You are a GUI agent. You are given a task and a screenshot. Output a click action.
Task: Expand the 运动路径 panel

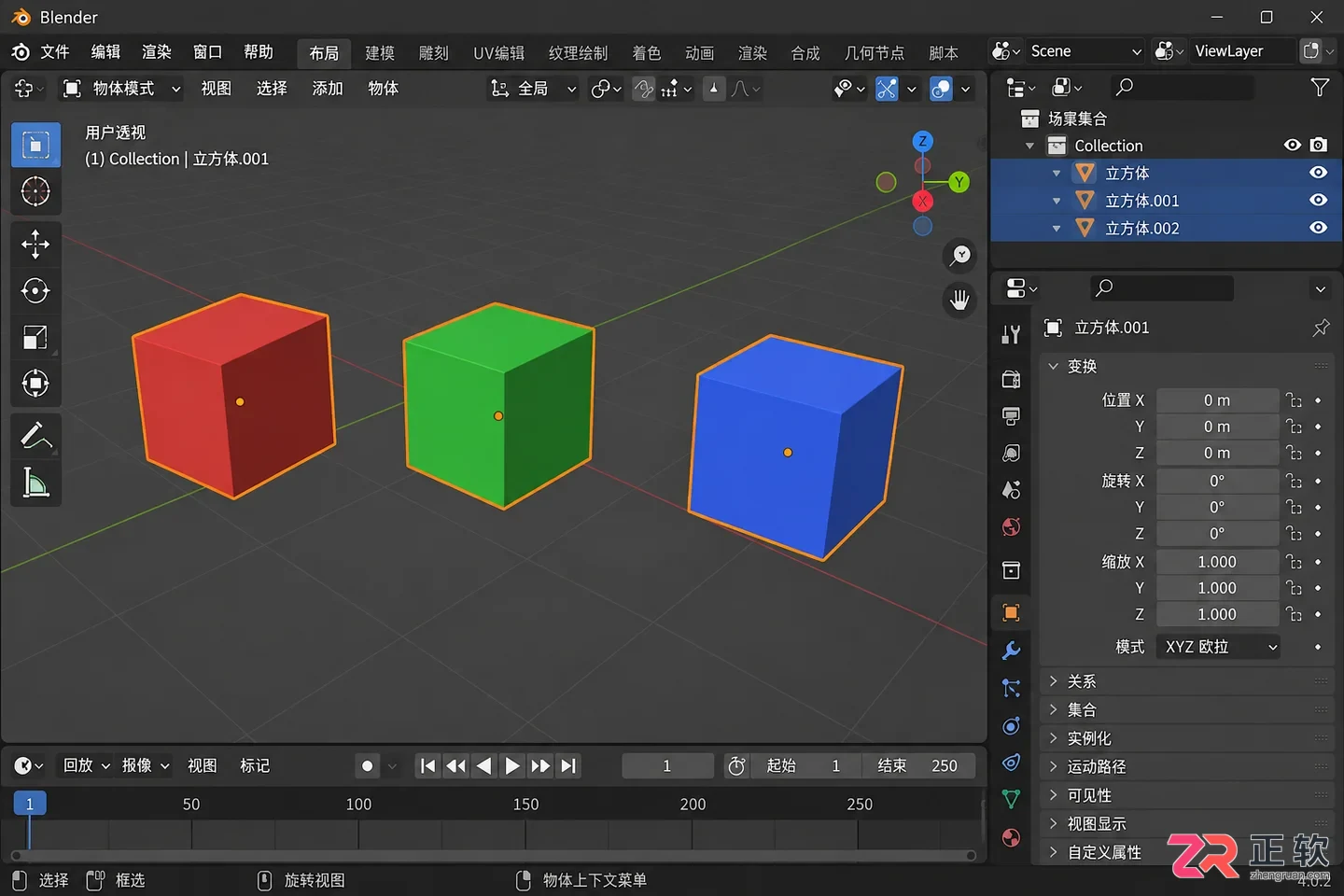click(1185, 766)
